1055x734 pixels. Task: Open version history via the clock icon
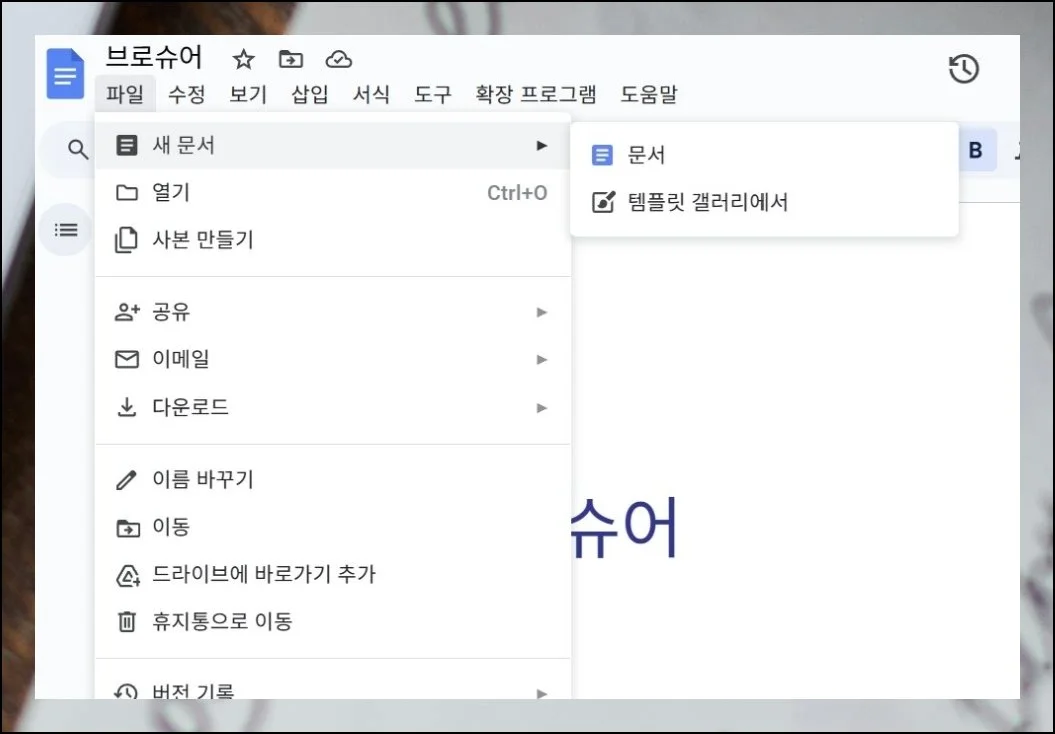pos(963,69)
